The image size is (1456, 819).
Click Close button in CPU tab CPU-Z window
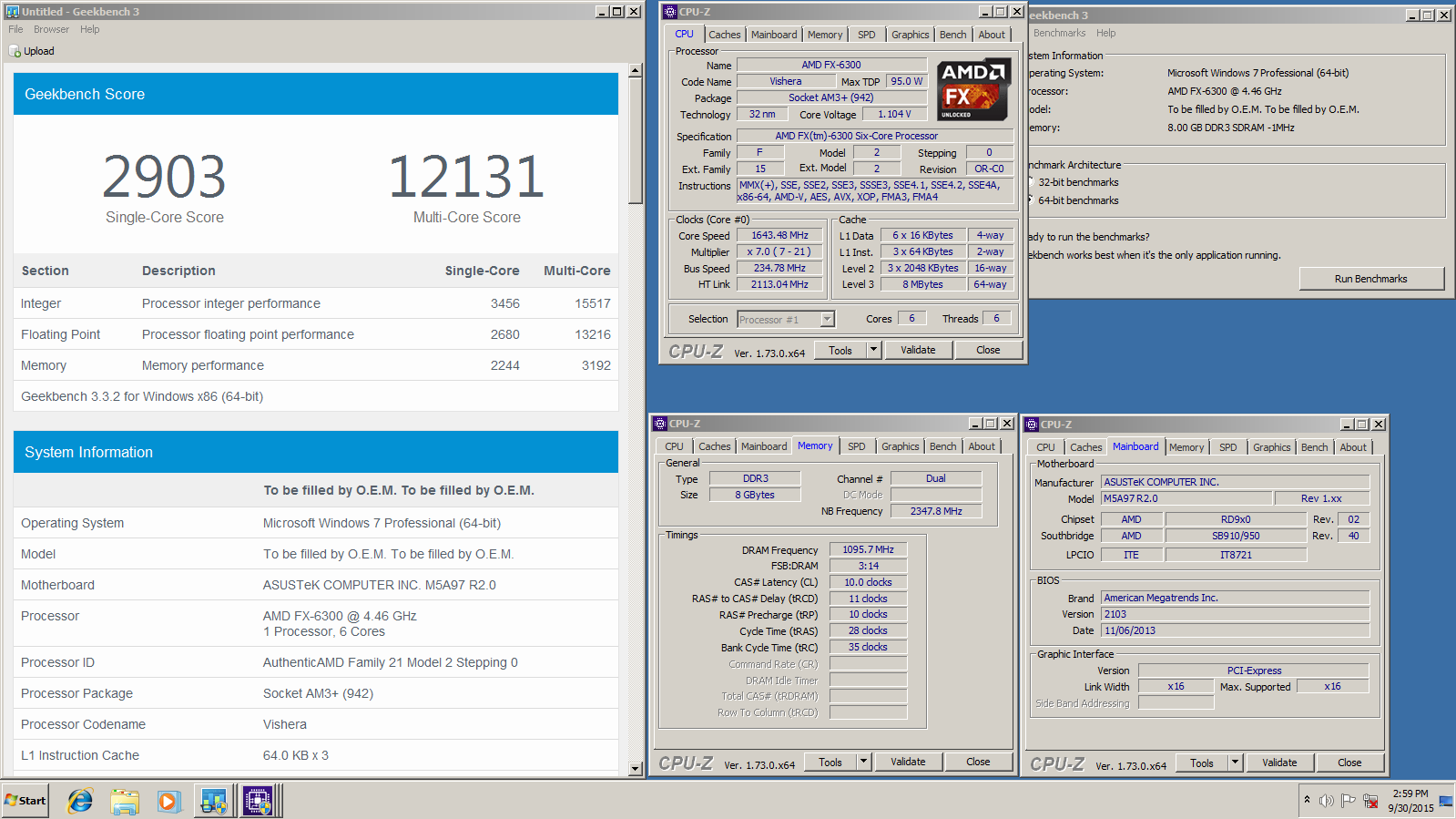988,350
